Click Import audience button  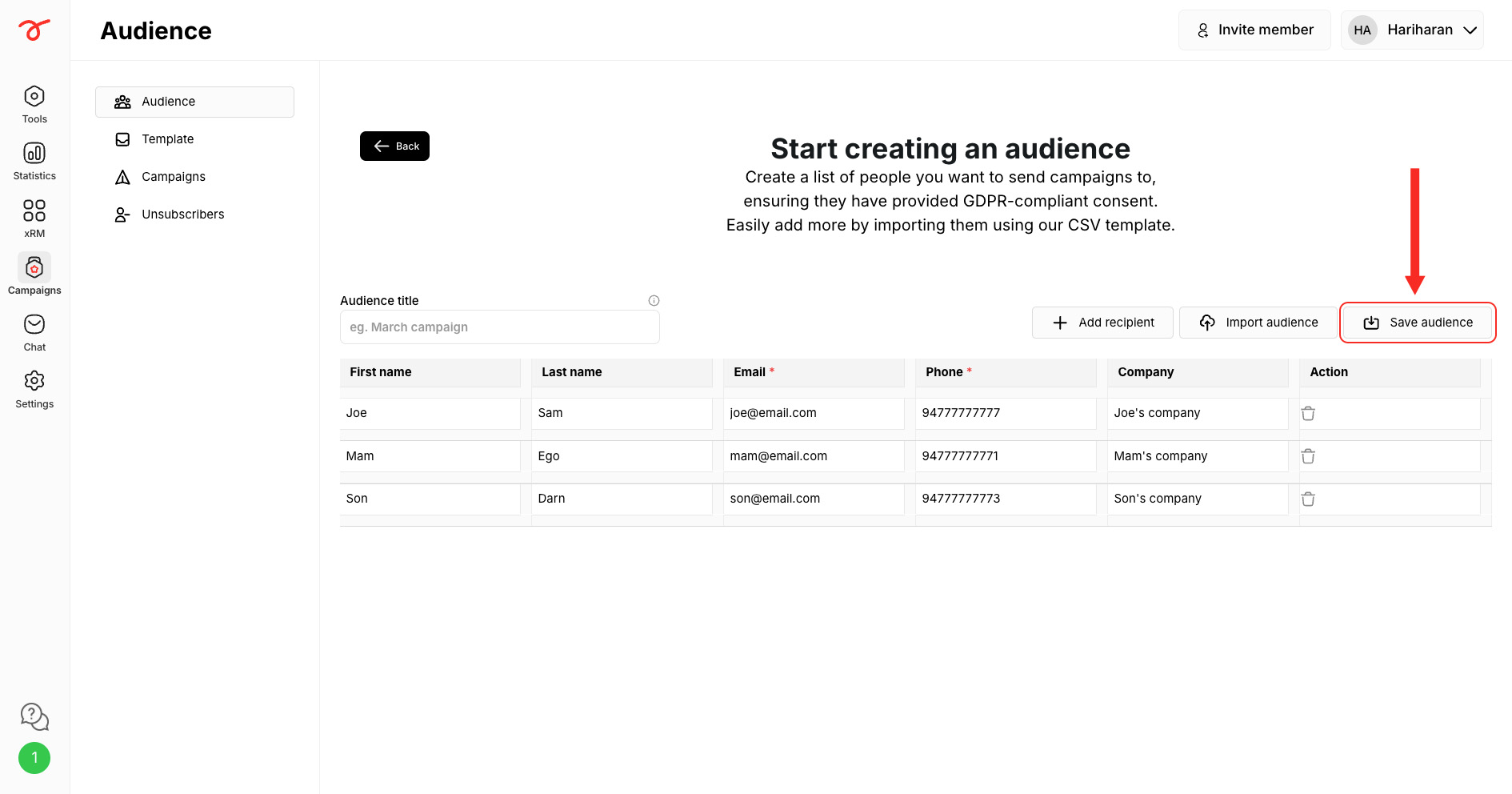tap(1258, 323)
